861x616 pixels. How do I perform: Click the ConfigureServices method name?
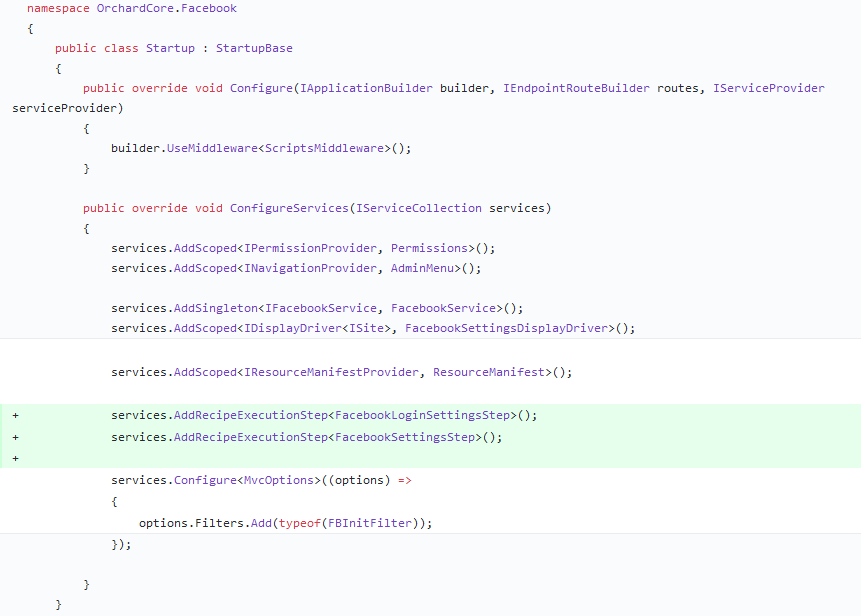point(289,208)
